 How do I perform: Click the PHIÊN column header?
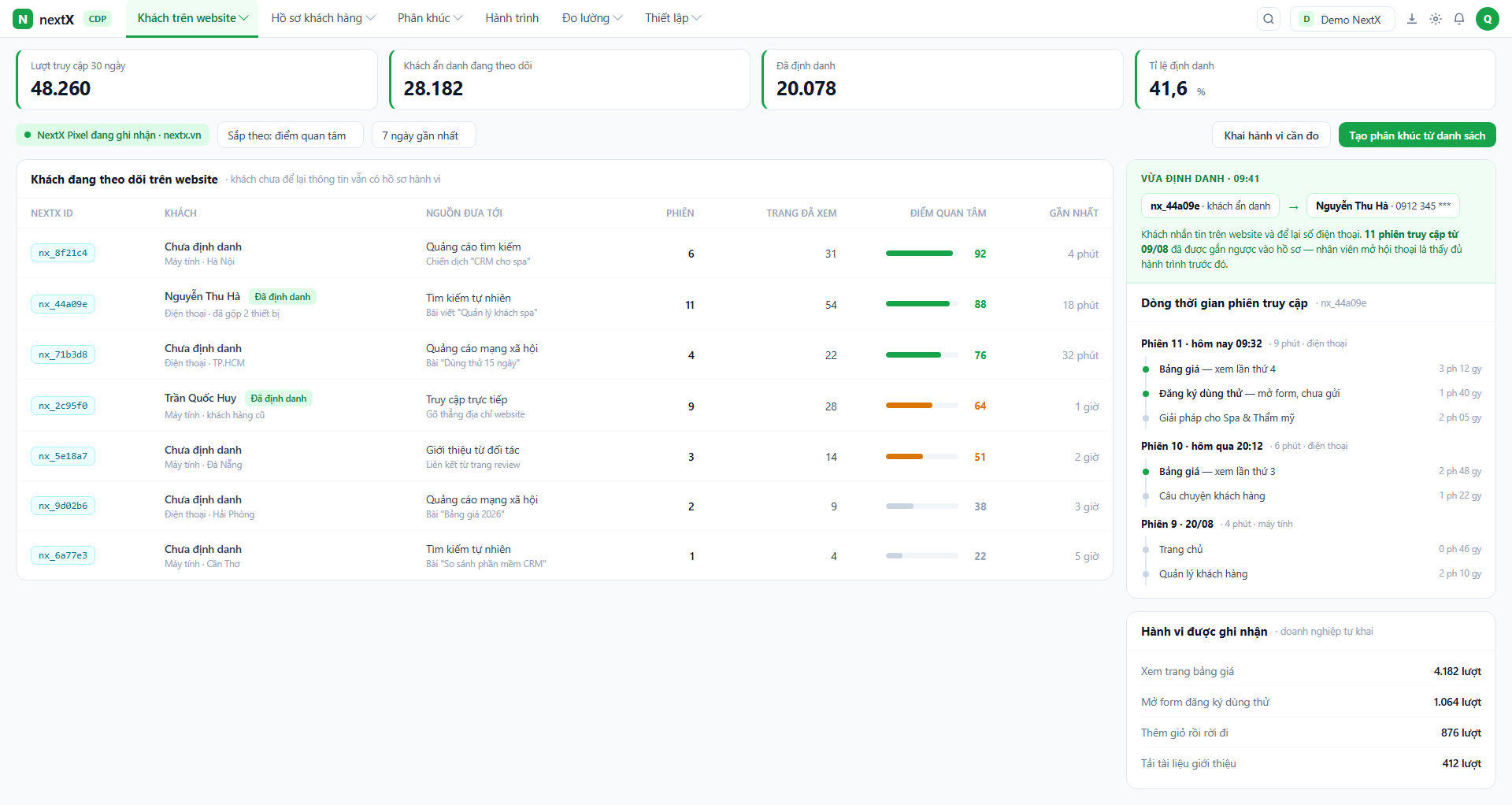[680, 213]
